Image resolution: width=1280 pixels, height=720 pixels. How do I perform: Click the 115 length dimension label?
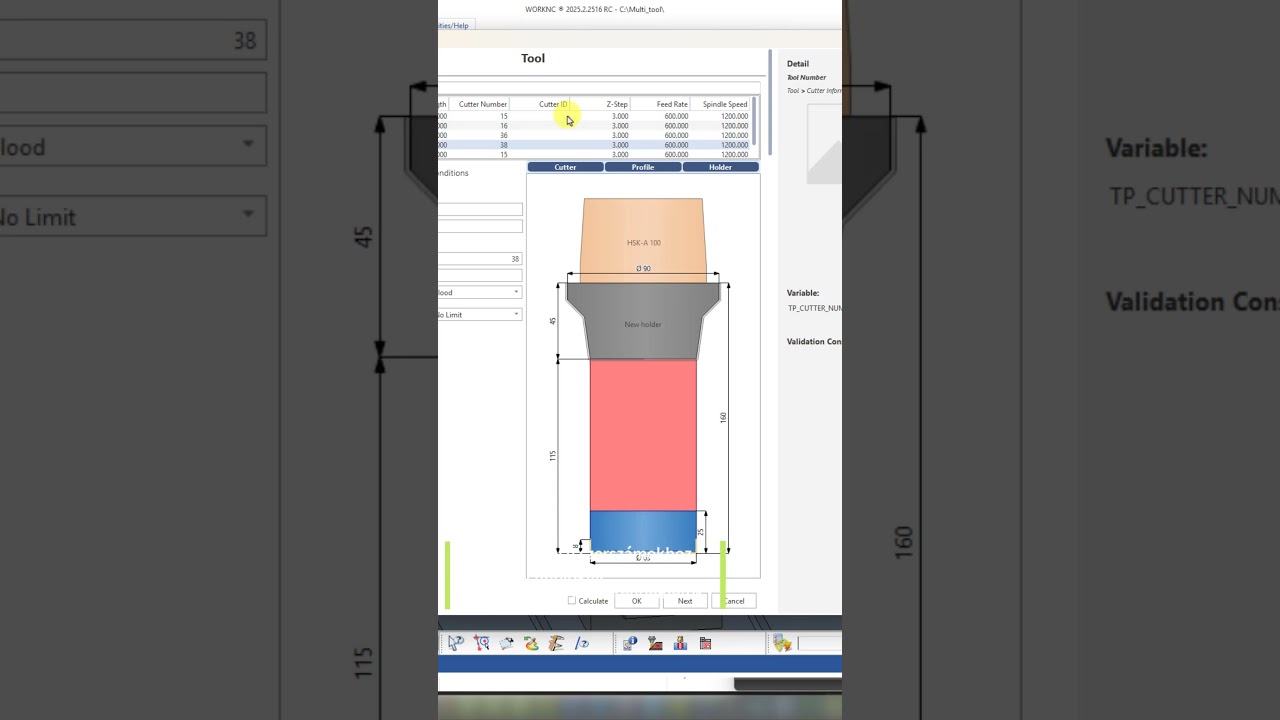pyautogui.click(x=553, y=456)
